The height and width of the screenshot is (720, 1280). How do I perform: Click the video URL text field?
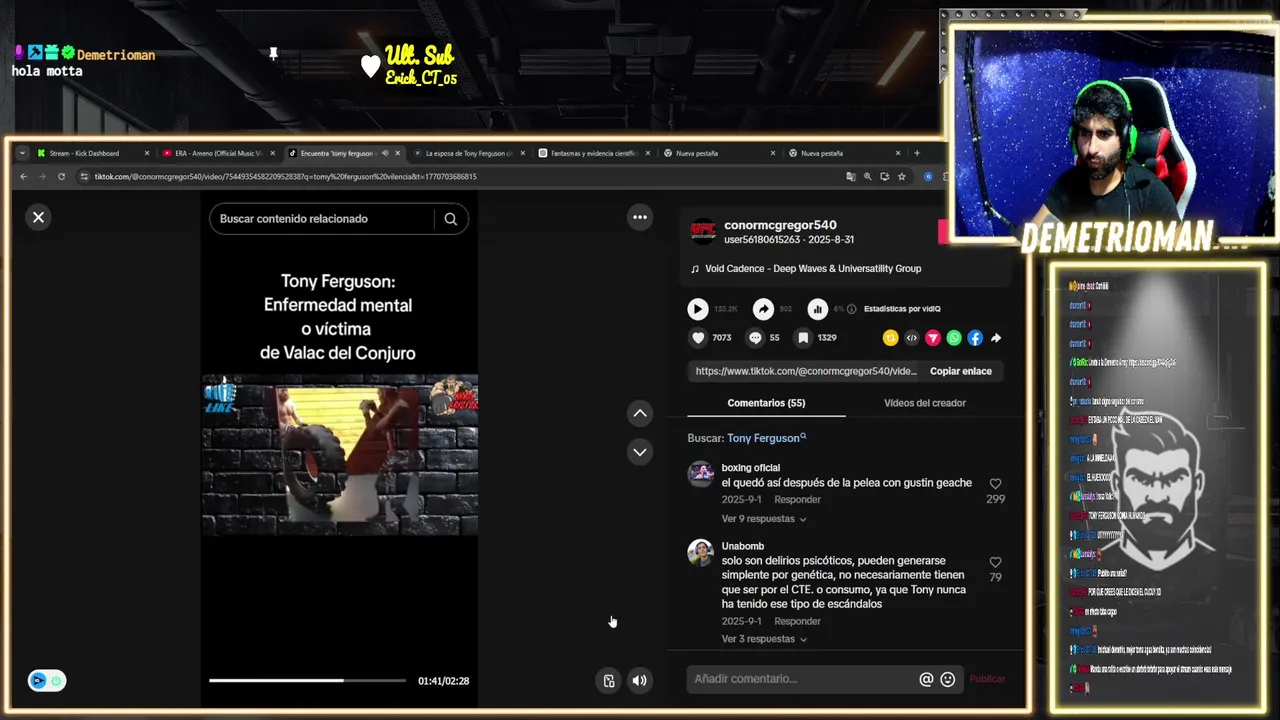[x=806, y=371]
